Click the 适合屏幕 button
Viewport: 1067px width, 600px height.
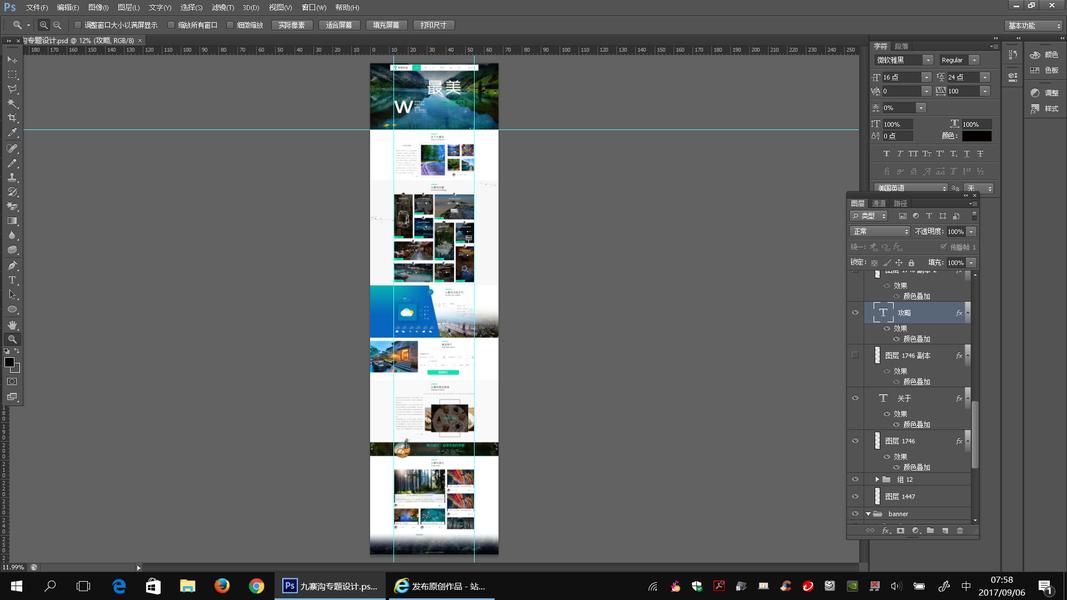pyautogui.click(x=339, y=25)
